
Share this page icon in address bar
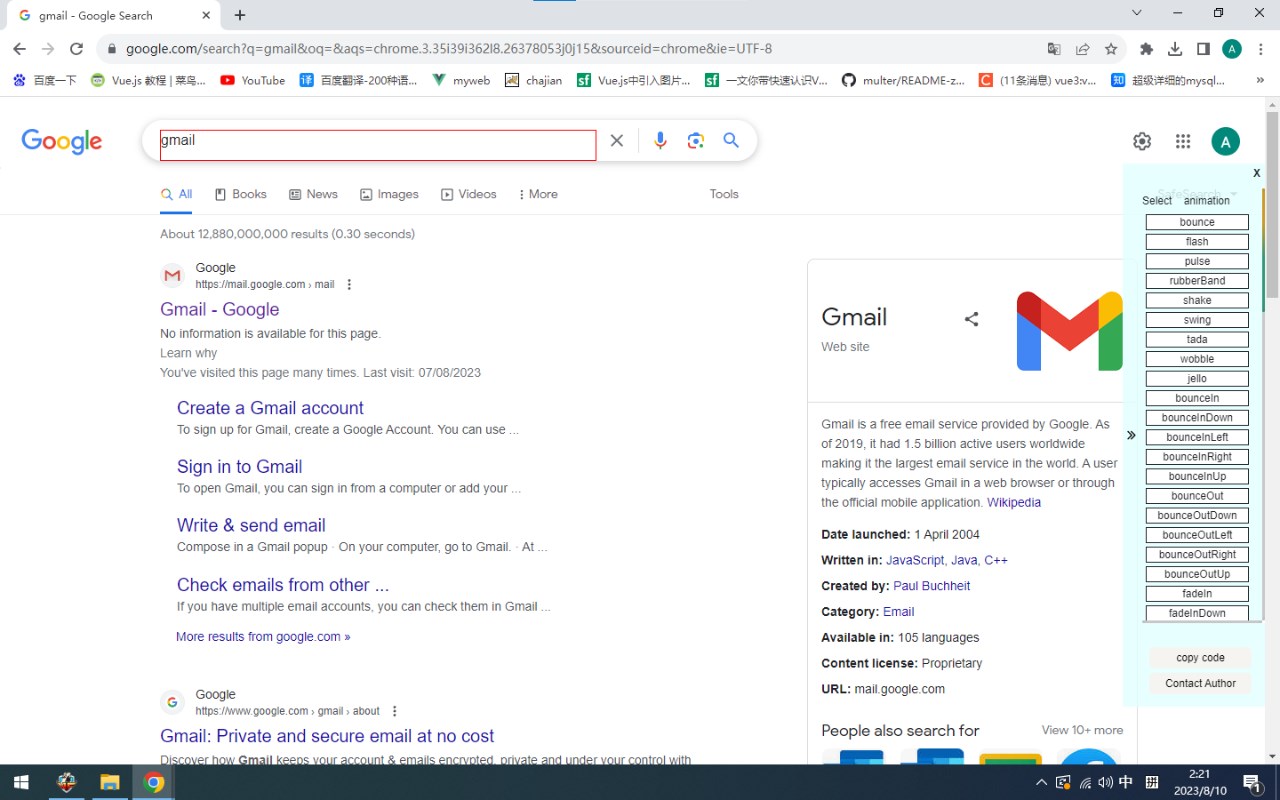point(1082,49)
